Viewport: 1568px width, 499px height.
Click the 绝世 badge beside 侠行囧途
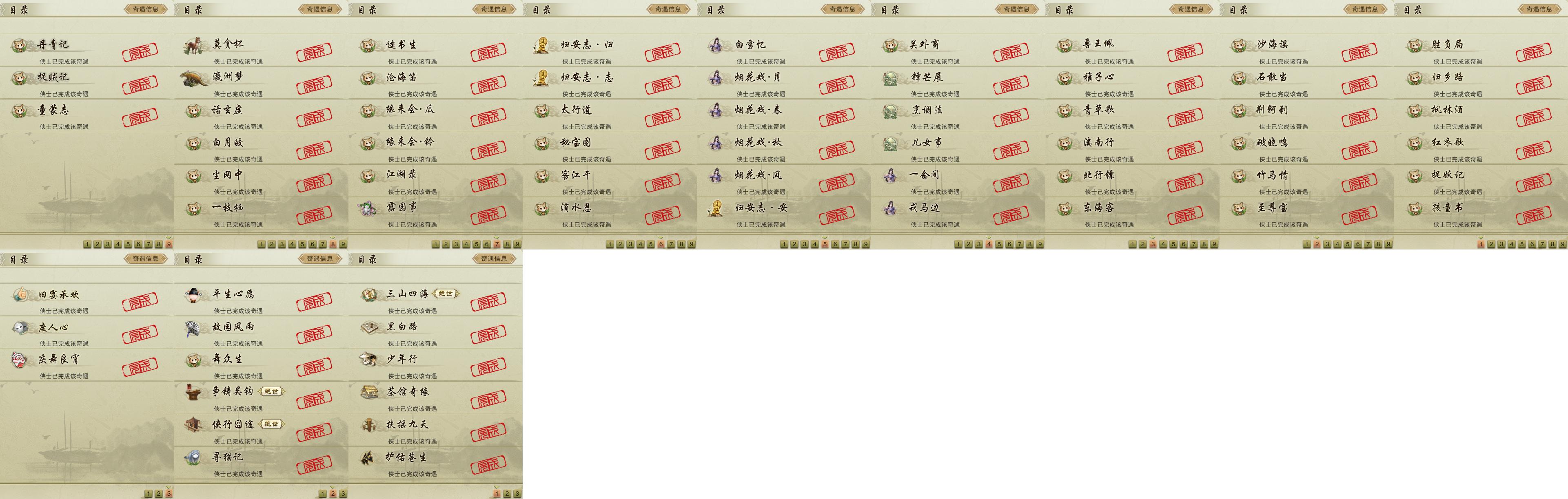271,424
